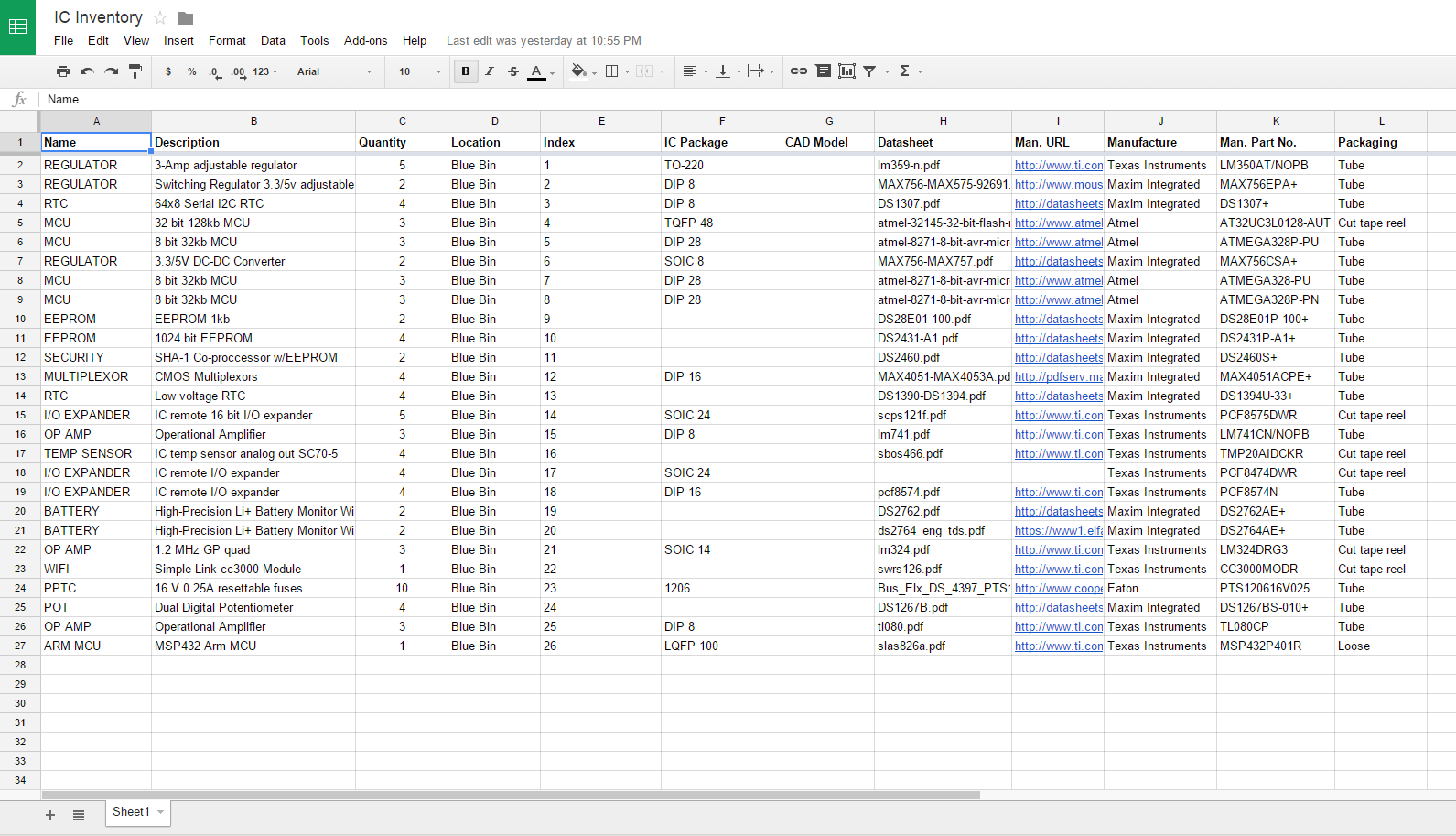Open the URL link in the PTS120616V025 row
1456x836 pixels.
coord(1059,588)
